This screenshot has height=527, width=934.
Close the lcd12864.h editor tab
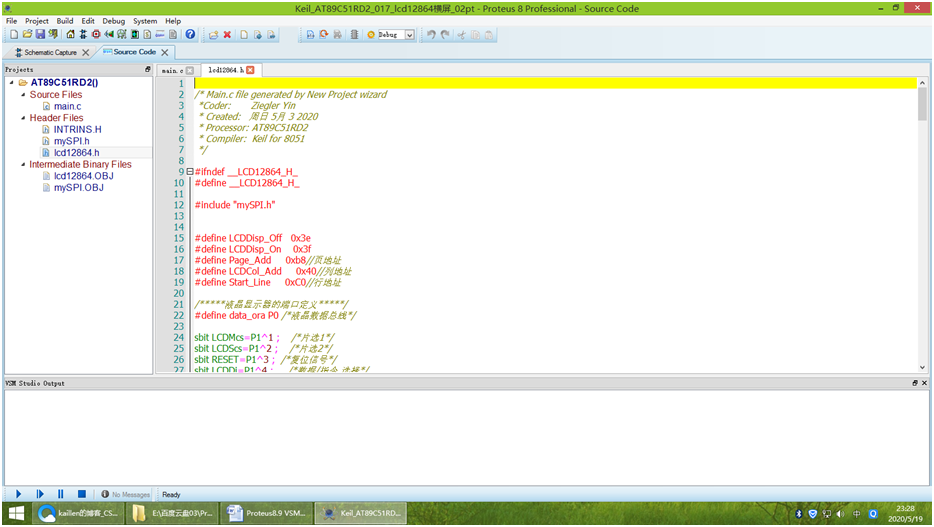tap(250, 70)
